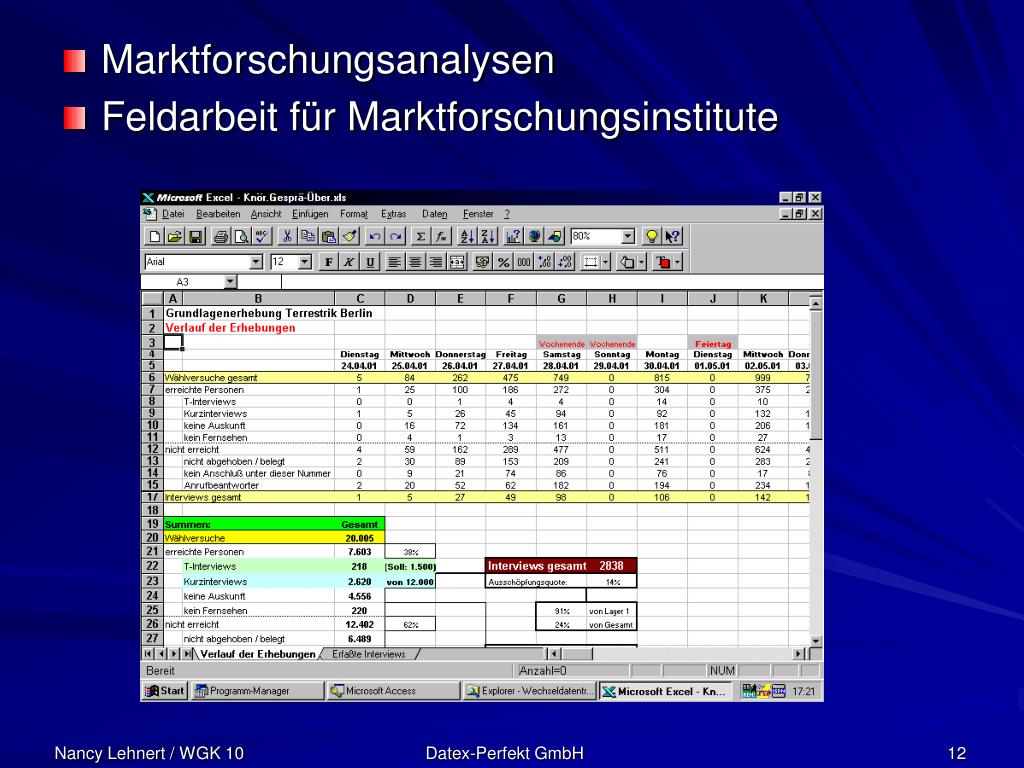1024x768 pixels.
Task: Open the font size 12 dropdown
Action: (x=305, y=262)
